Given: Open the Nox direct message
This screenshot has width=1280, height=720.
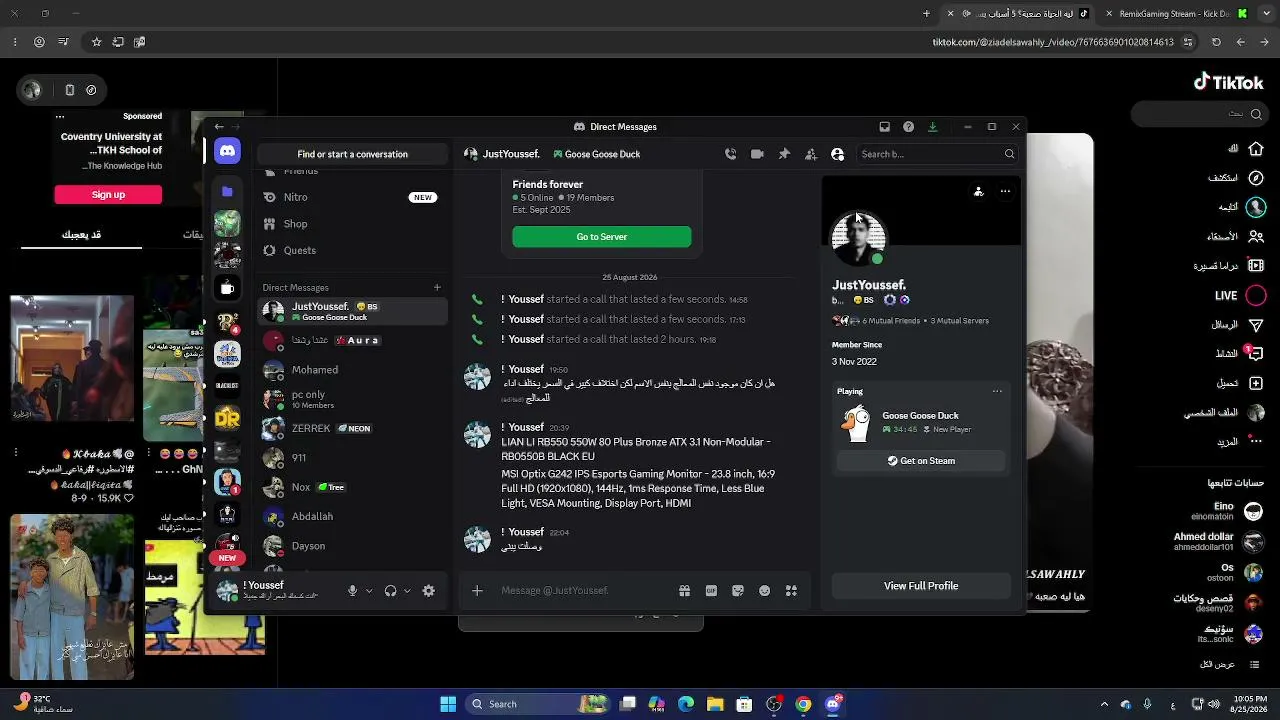Looking at the screenshot, I should (x=351, y=487).
